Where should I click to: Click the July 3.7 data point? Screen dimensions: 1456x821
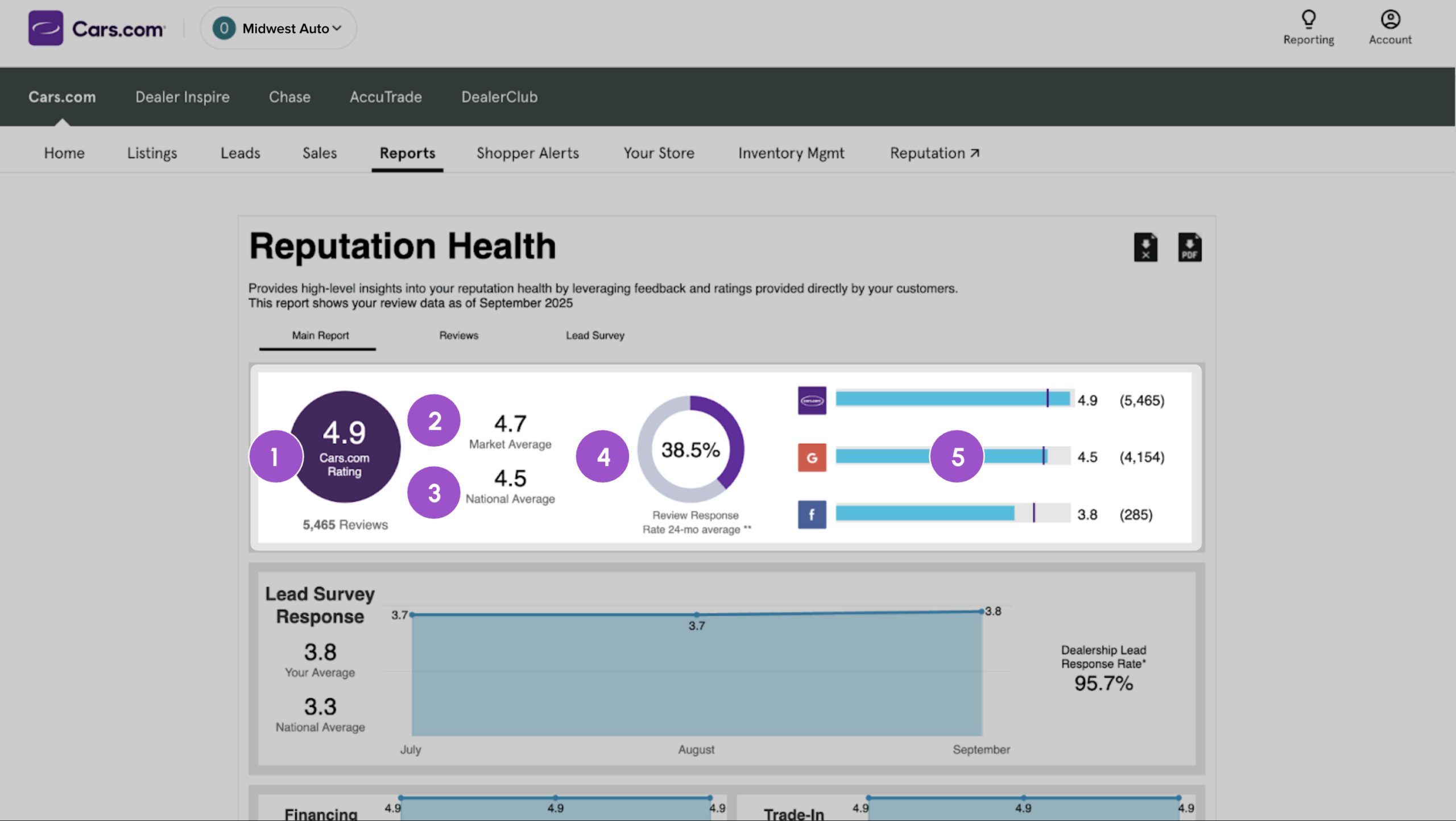[x=412, y=615]
